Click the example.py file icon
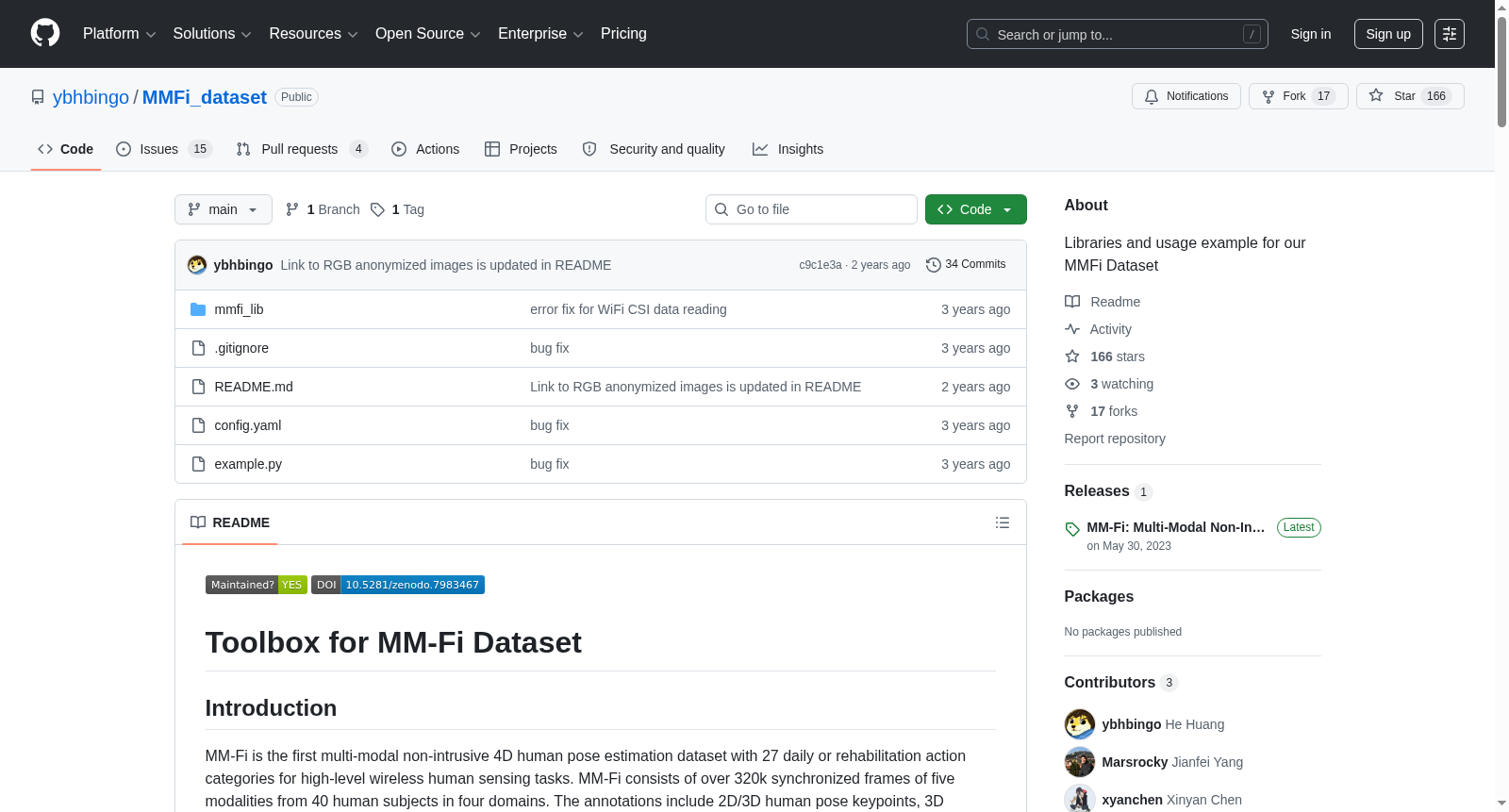This screenshot has height=812, width=1509. click(198, 464)
